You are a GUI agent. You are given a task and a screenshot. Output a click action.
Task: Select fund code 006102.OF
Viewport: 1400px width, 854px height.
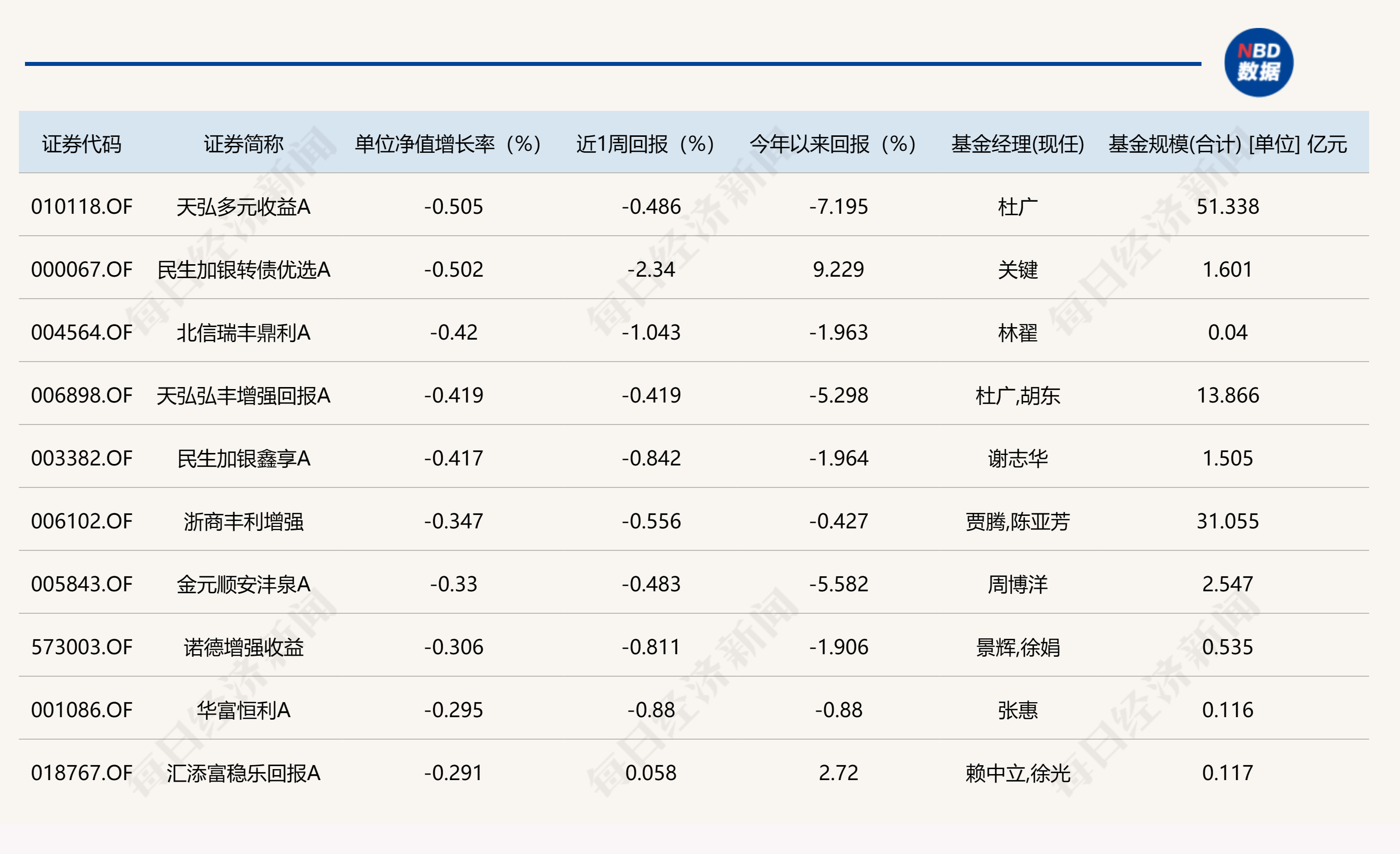[x=82, y=522]
